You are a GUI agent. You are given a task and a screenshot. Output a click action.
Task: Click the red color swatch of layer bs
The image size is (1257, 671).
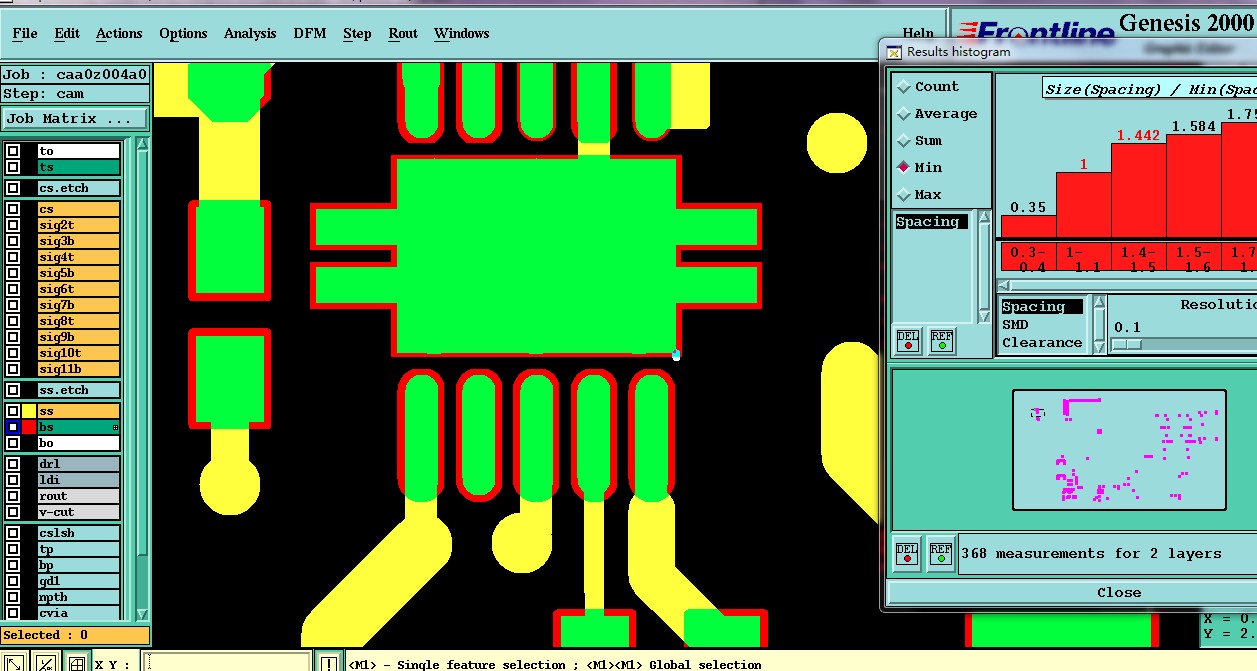[x=29, y=428]
